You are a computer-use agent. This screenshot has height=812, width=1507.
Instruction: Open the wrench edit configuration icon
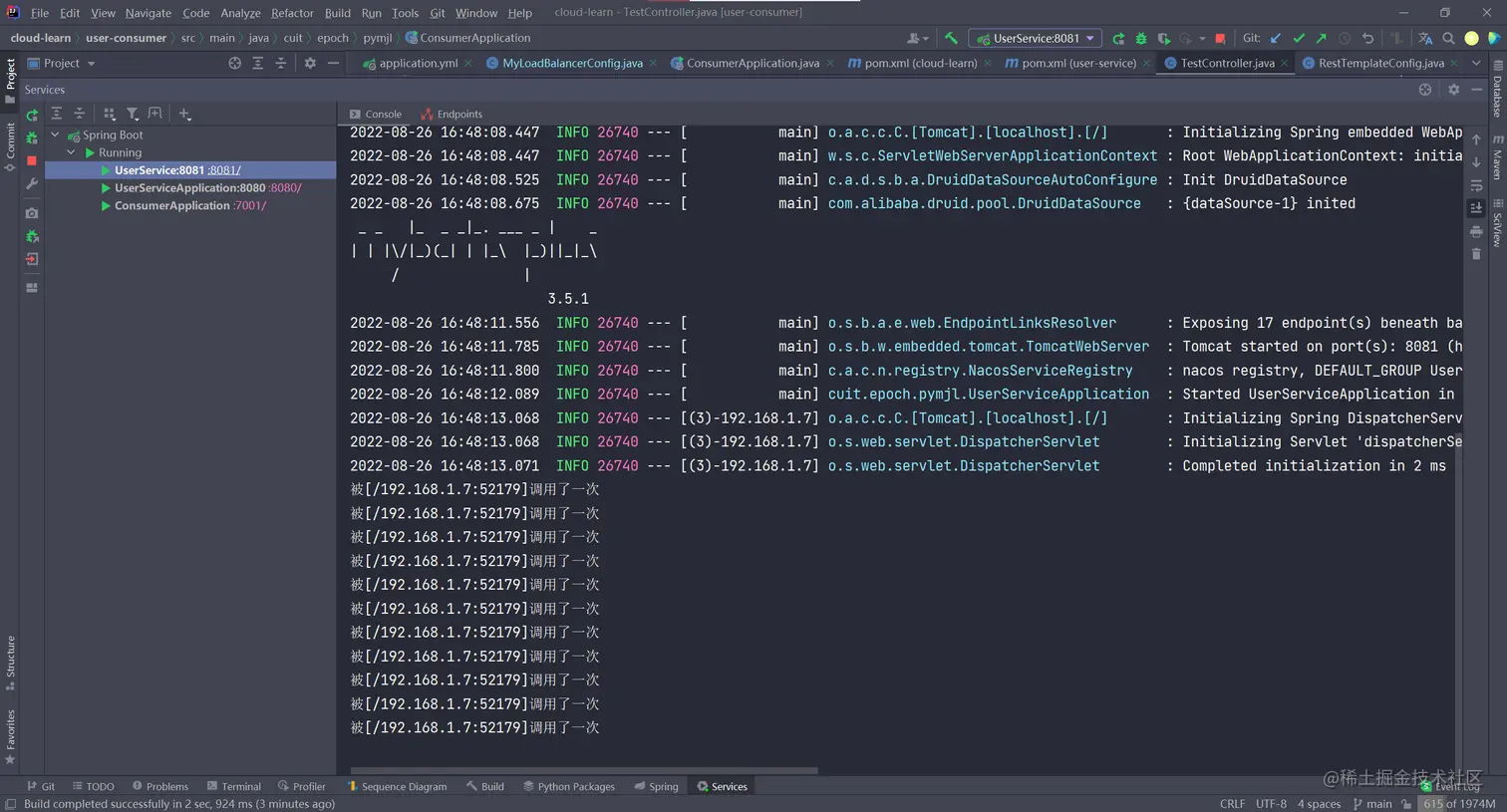coord(32,183)
